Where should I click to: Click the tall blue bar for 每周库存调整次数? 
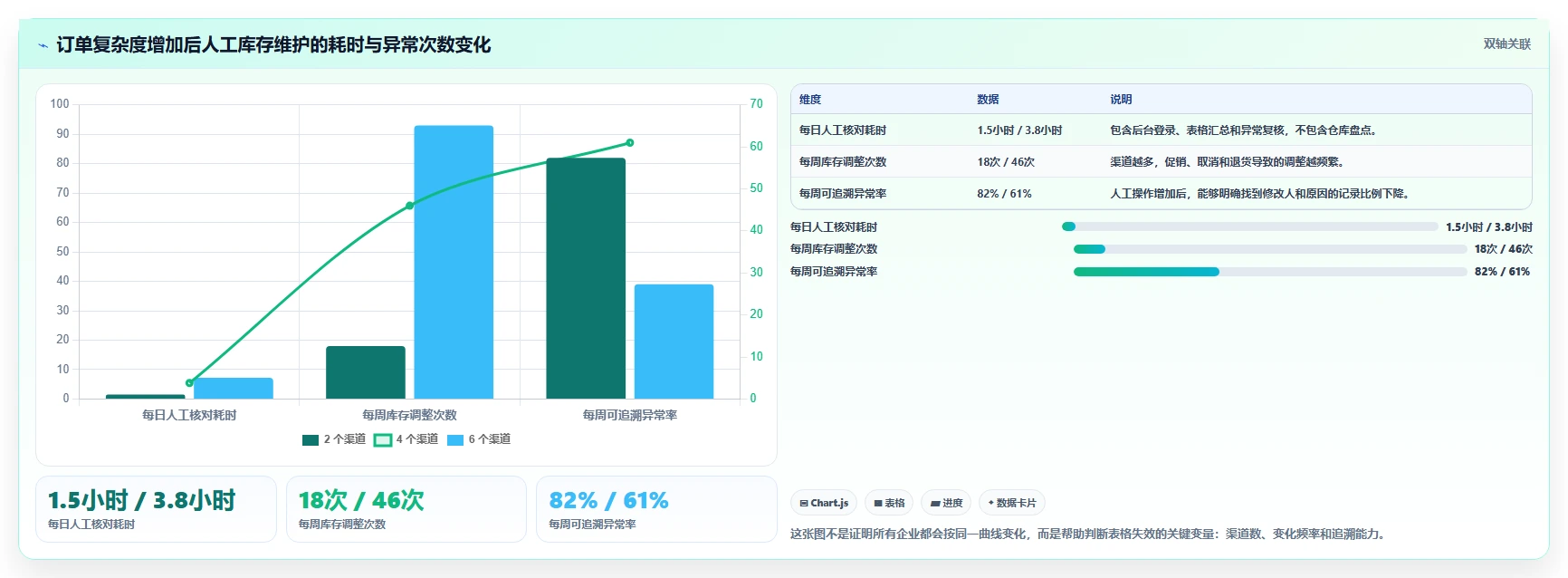454,262
